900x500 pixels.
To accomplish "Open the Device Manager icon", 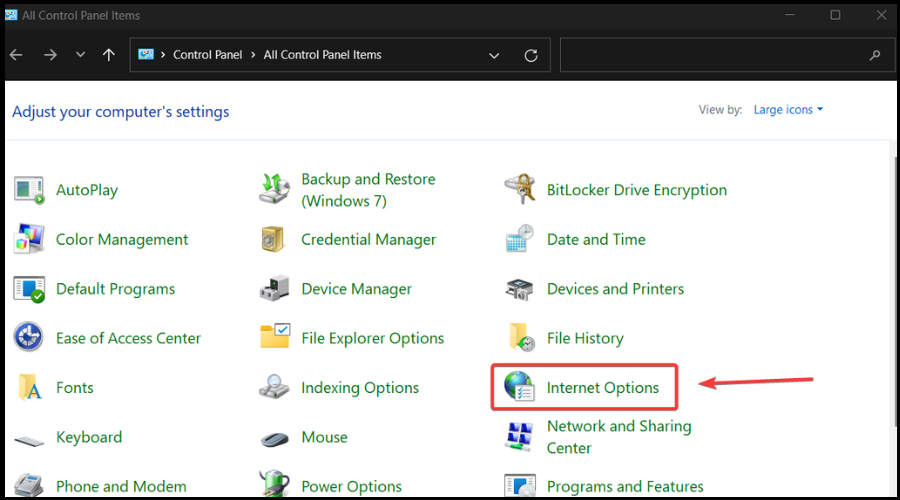I will click(274, 289).
